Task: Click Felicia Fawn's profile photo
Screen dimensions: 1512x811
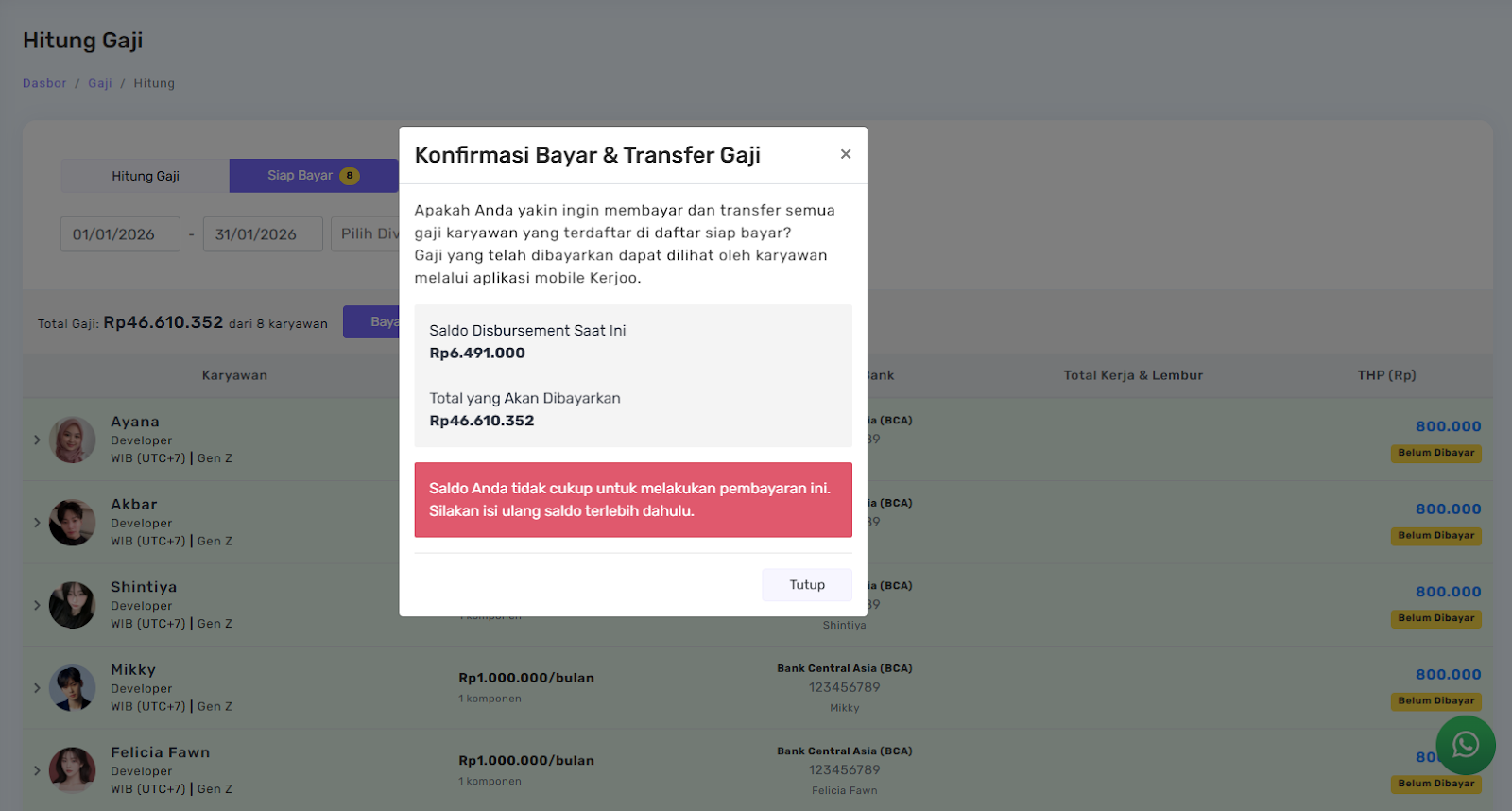Action: 73,770
